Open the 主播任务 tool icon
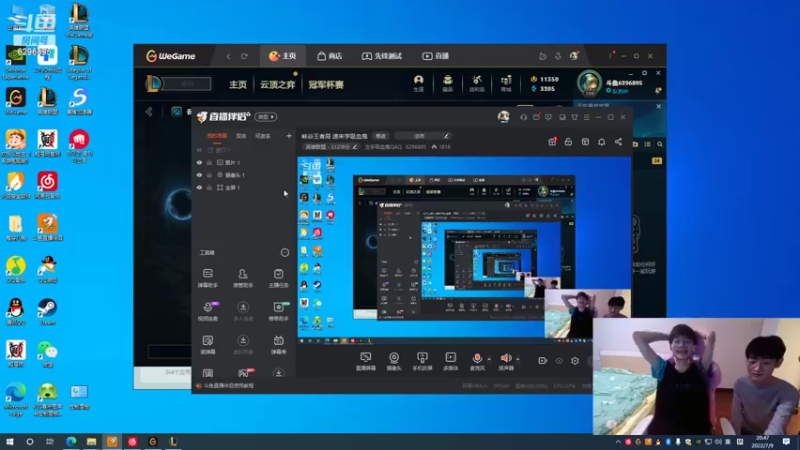The image size is (800, 450). point(279,278)
